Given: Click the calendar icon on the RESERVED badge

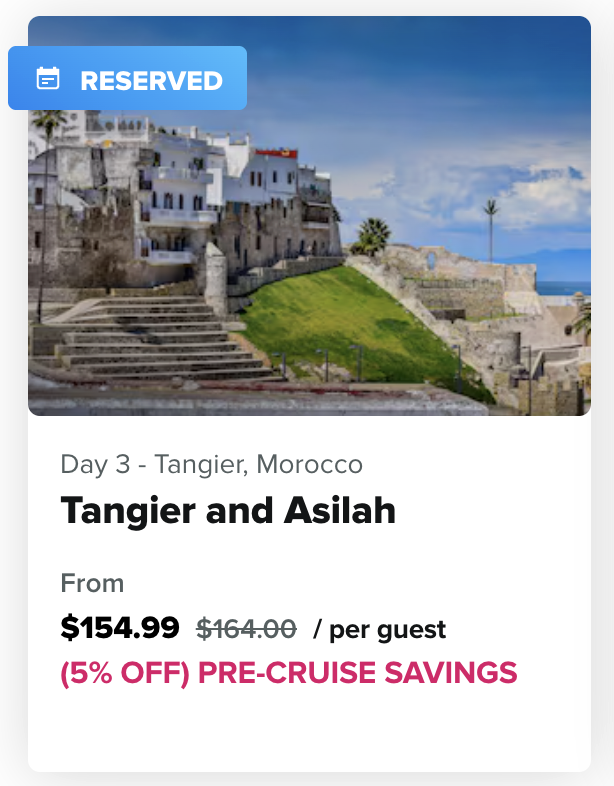Looking at the screenshot, I should [x=48, y=79].
